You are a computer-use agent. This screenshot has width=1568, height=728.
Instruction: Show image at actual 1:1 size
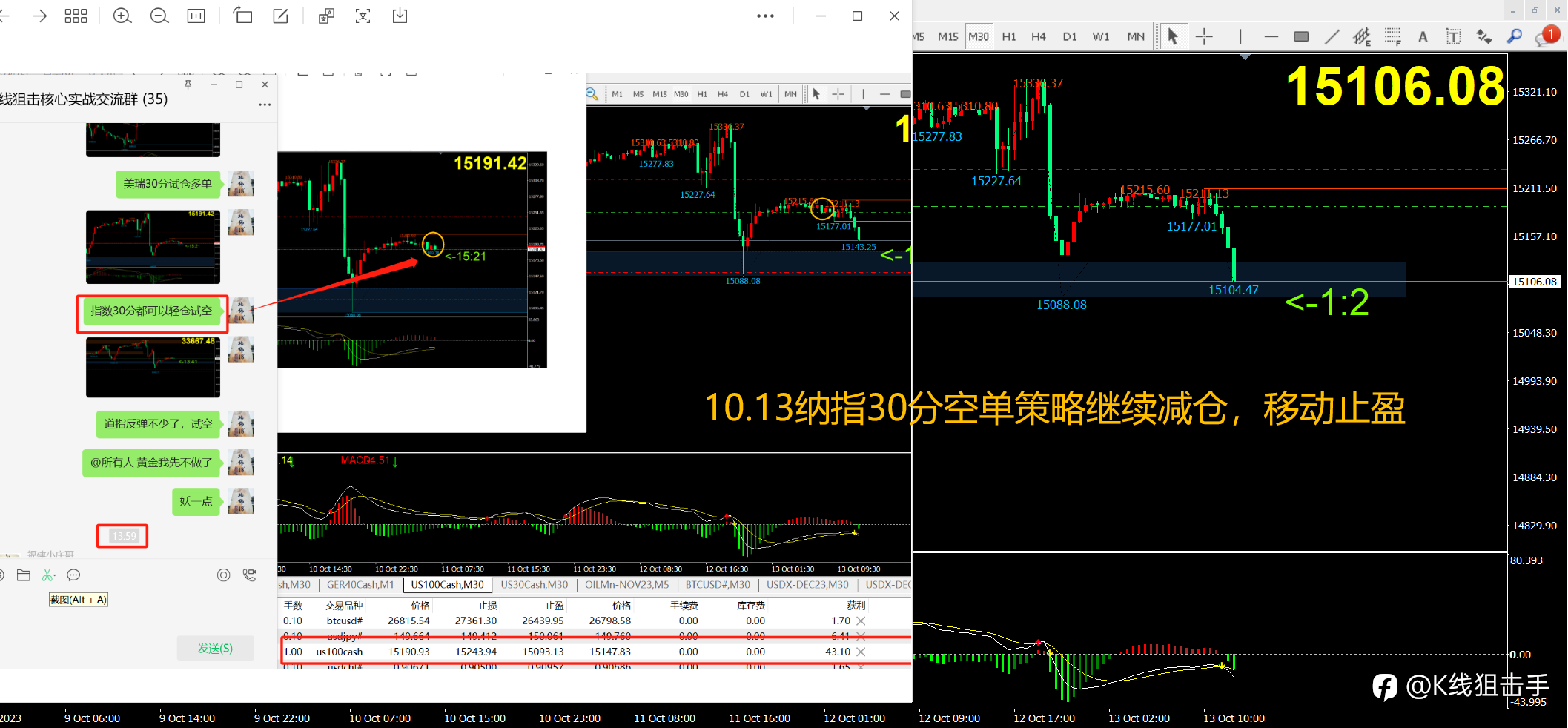click(x=196, y=16)
